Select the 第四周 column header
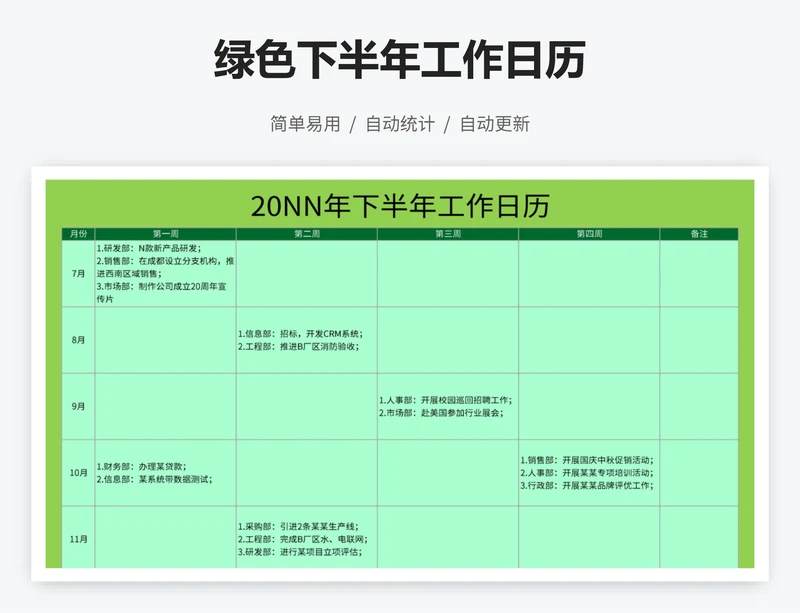 pos(589,234)
